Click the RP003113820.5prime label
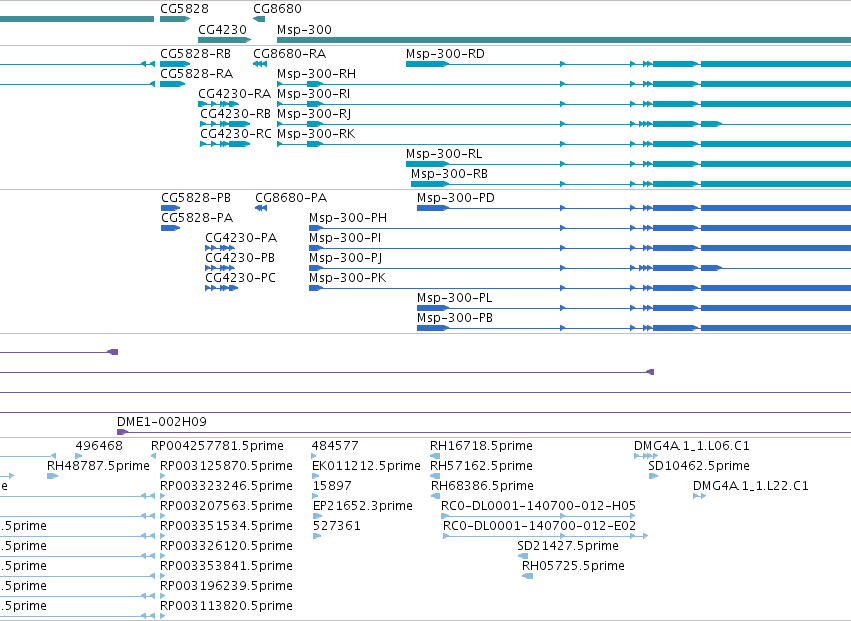This screenshot has width=851, height=621. 226,607
